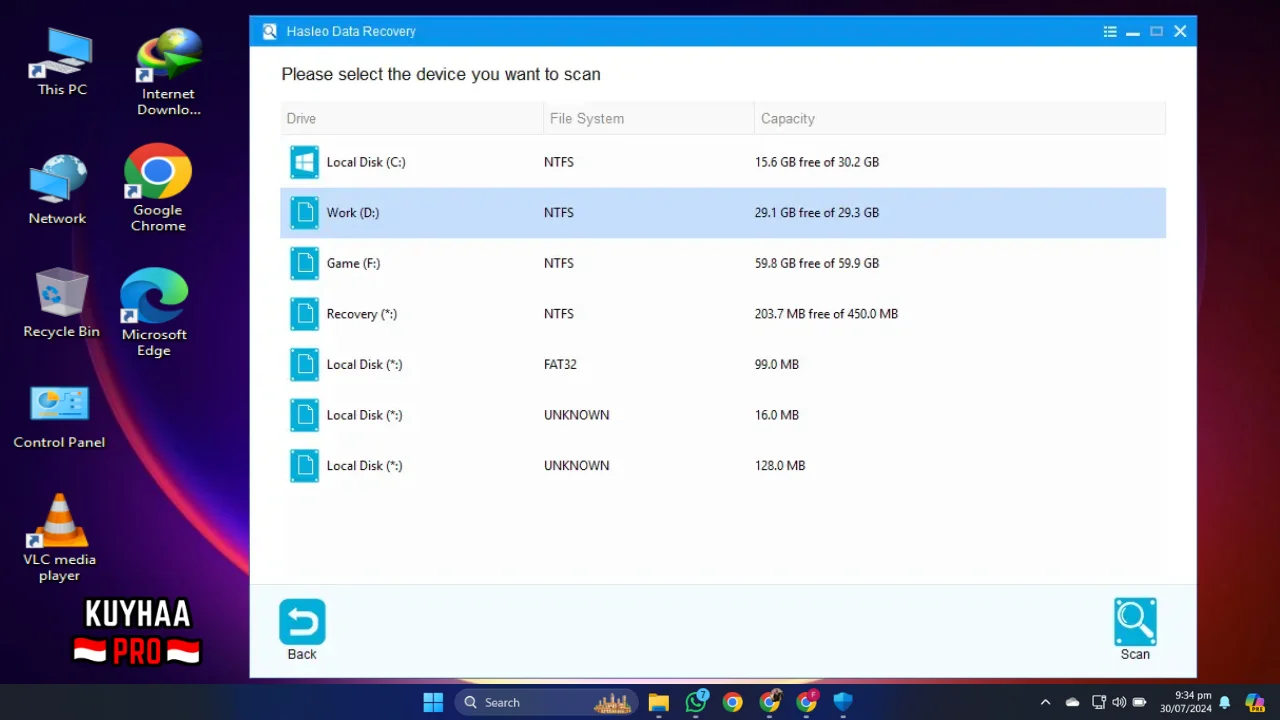This screenshot has height=720, width=1280.
Task: Select the Game (F:) drive row
Action: coord(723,263)
